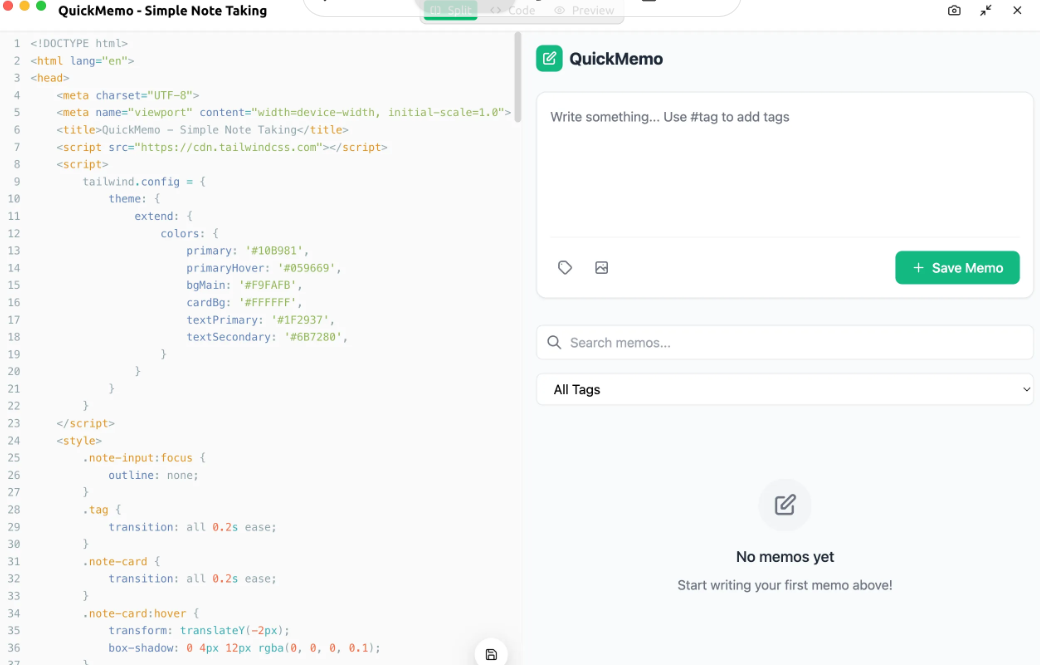
Task: Click the collapse arrows icon
Action: (986, 11)
